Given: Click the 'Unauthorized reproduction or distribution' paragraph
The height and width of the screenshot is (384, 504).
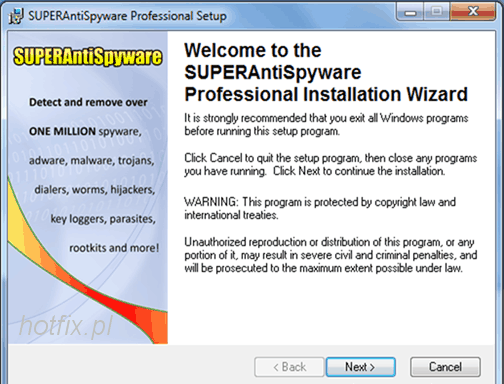Looking at the screenshot, I should (331, 255).
